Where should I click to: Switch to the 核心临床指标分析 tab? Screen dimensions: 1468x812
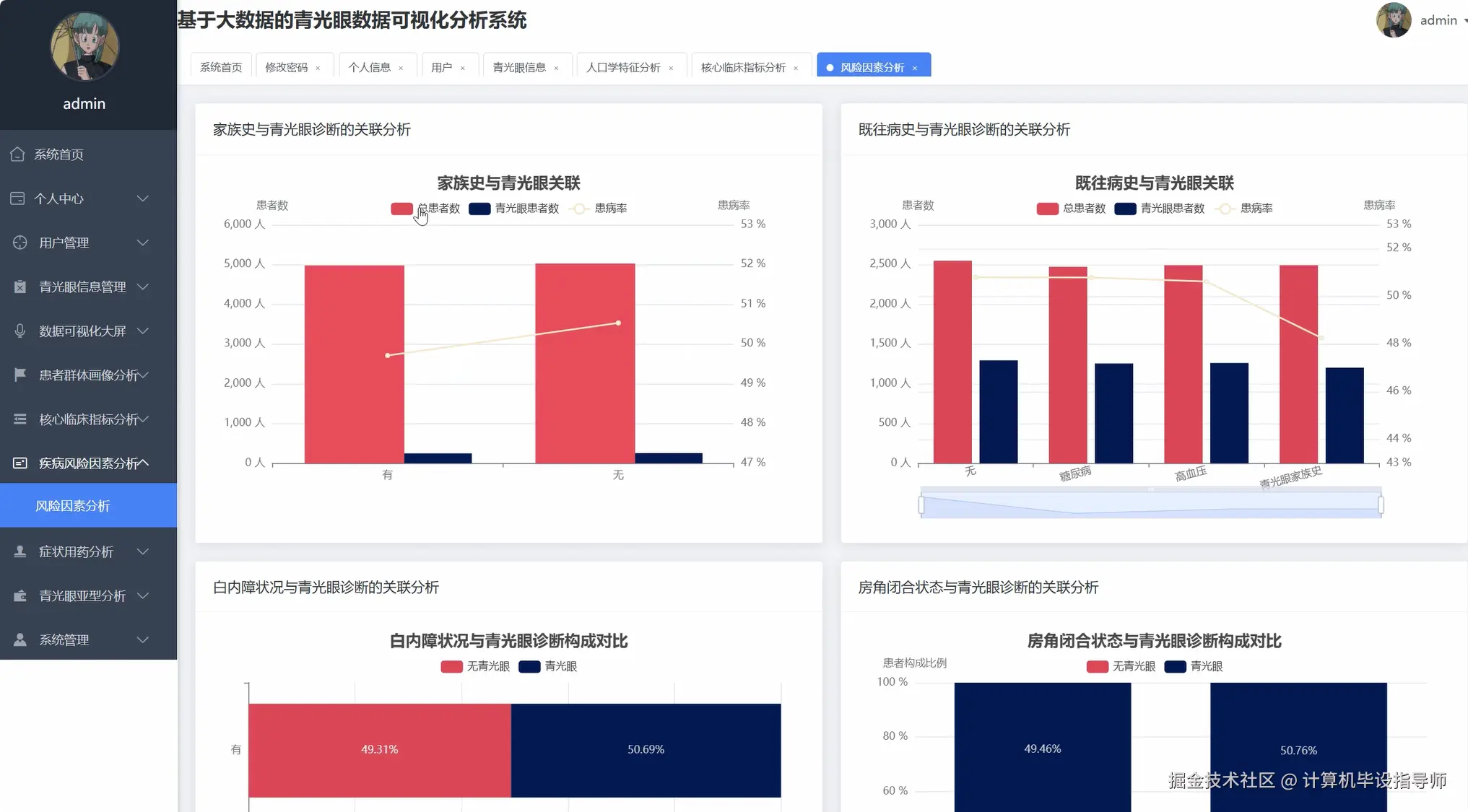coord(743,67)
